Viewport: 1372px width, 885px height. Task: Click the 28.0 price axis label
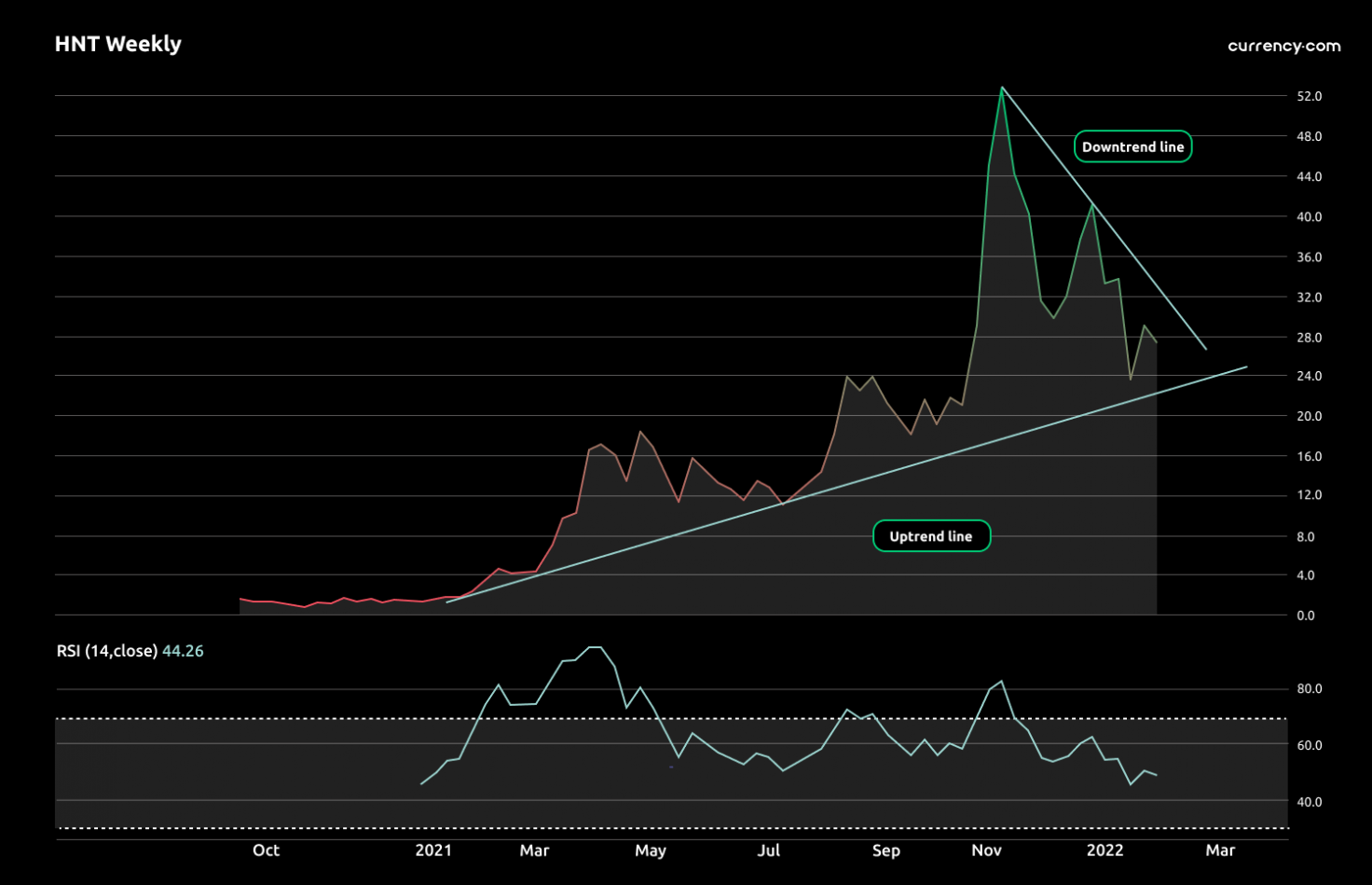tap(1309, 338)
